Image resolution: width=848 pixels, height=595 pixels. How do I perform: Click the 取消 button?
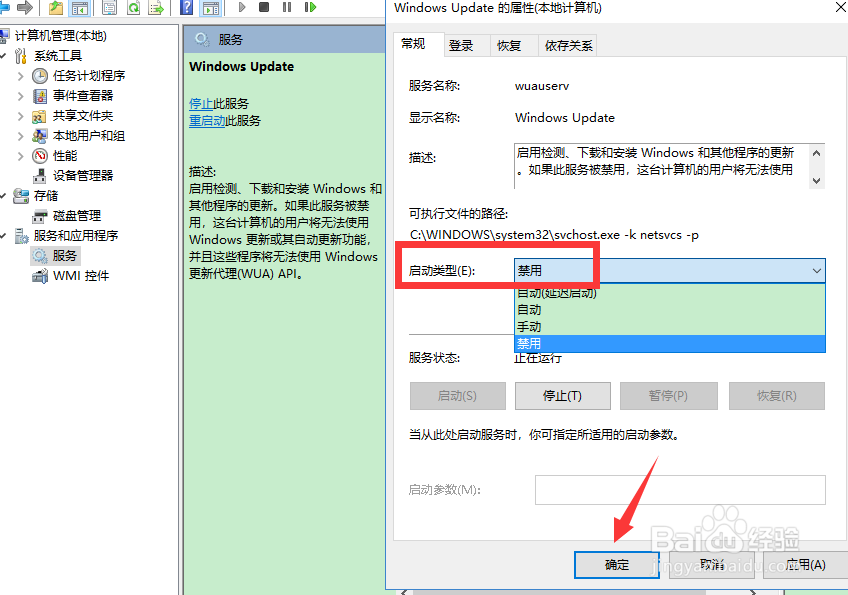point(712,565)
